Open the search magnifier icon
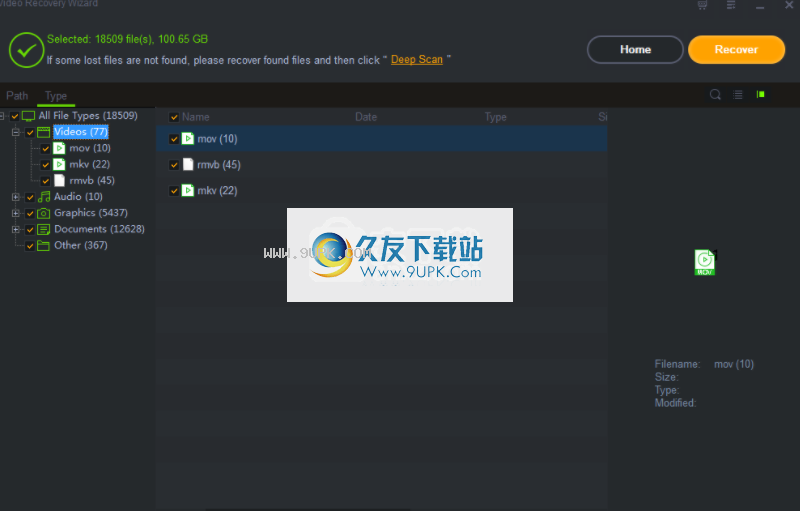 (715, 94)
